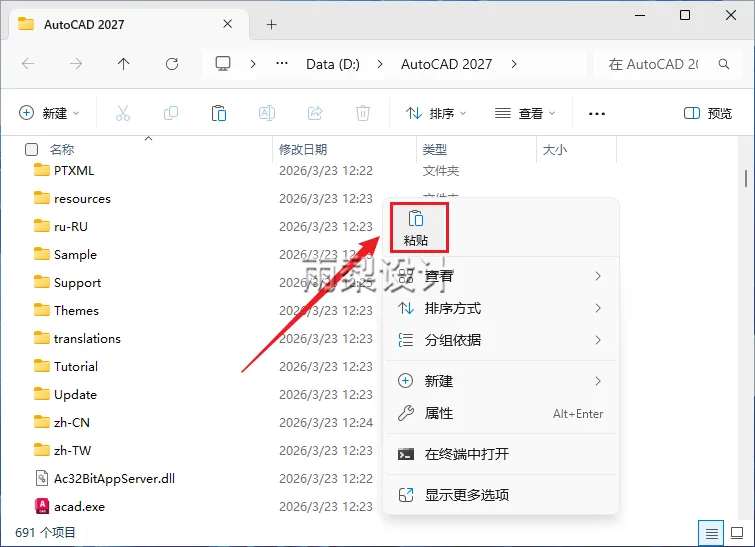755x547 pixels.
Task: Expand chevron after the computer icon in path
Action: point(253,64)
